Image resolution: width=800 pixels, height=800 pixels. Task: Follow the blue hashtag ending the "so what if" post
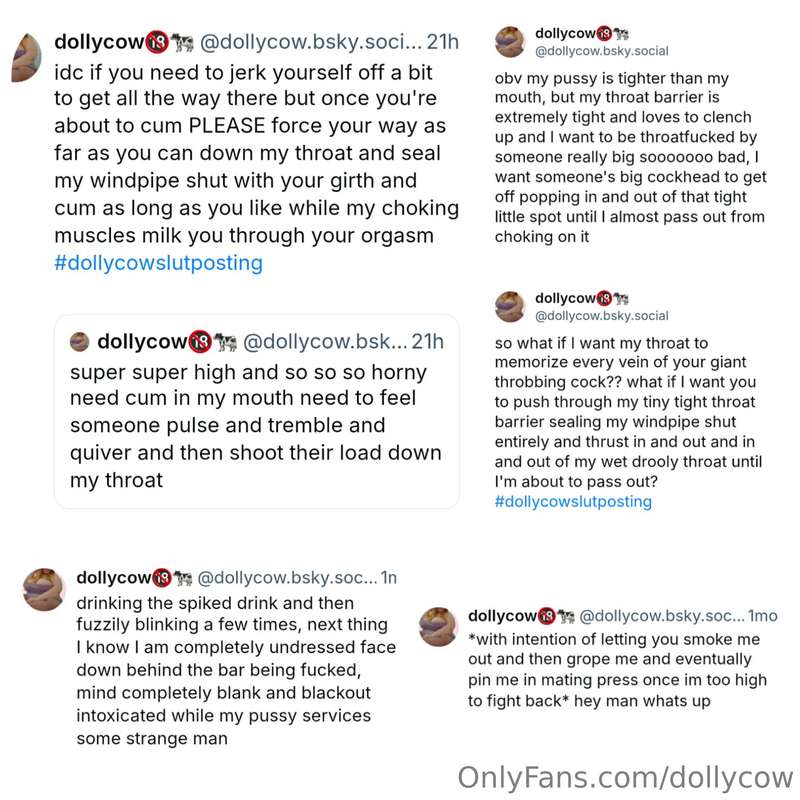[573, 502]
